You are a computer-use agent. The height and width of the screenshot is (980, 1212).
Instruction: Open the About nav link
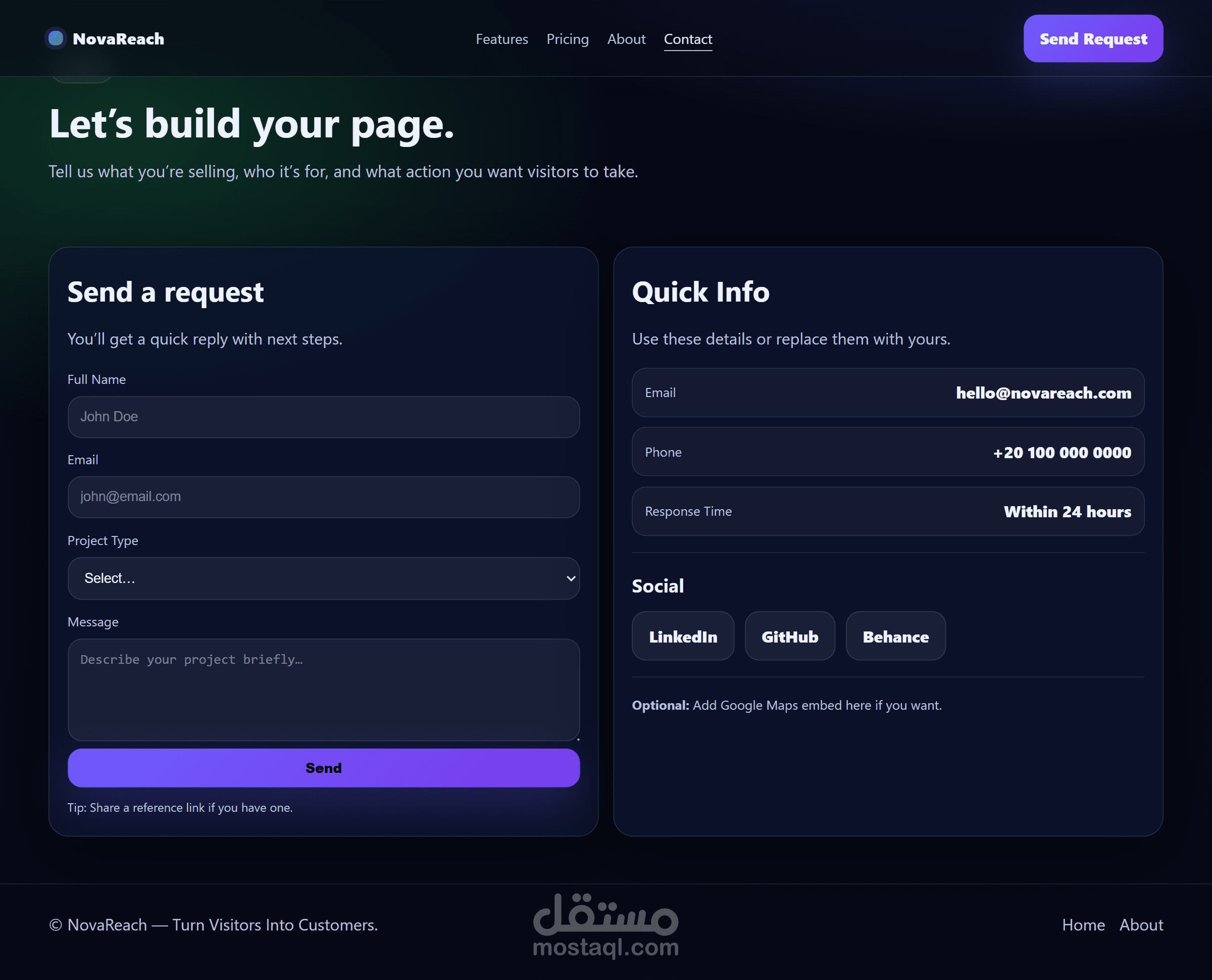(626, 39)
